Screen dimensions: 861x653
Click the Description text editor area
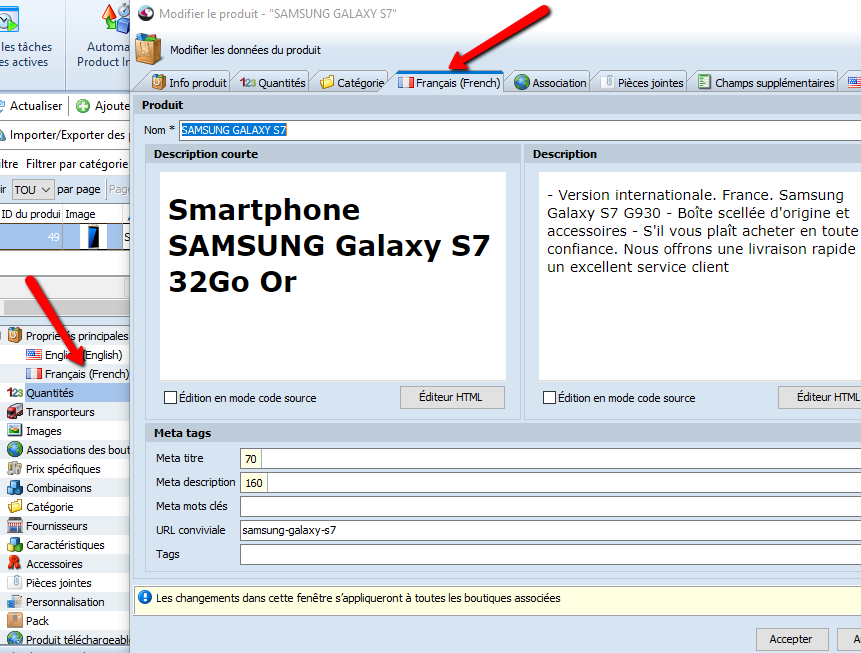pyautogui.click(x=700, y=276)
